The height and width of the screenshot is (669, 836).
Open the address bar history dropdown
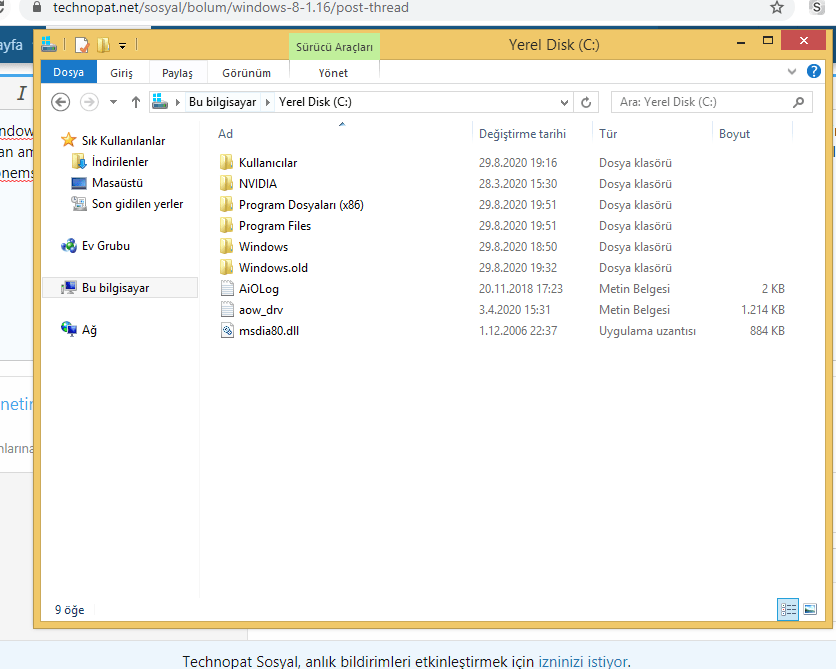tap(564, 102)
